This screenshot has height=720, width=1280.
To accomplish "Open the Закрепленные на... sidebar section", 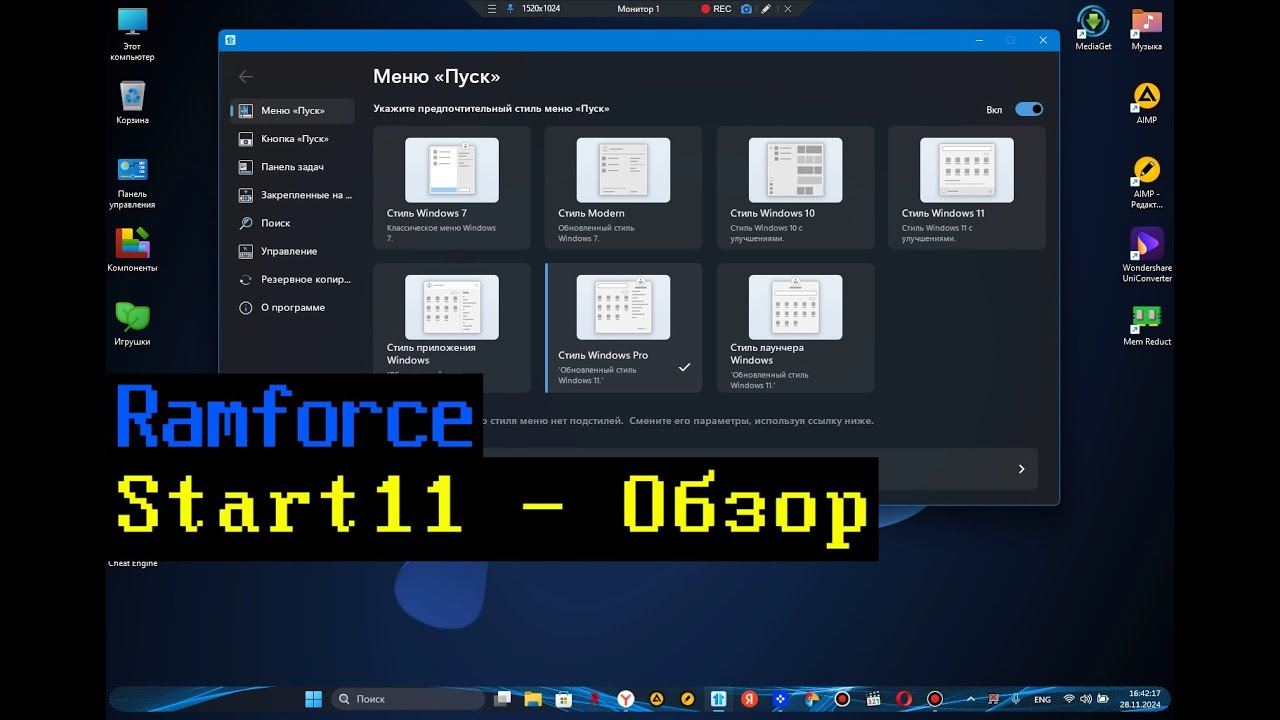I will point(292,195).
